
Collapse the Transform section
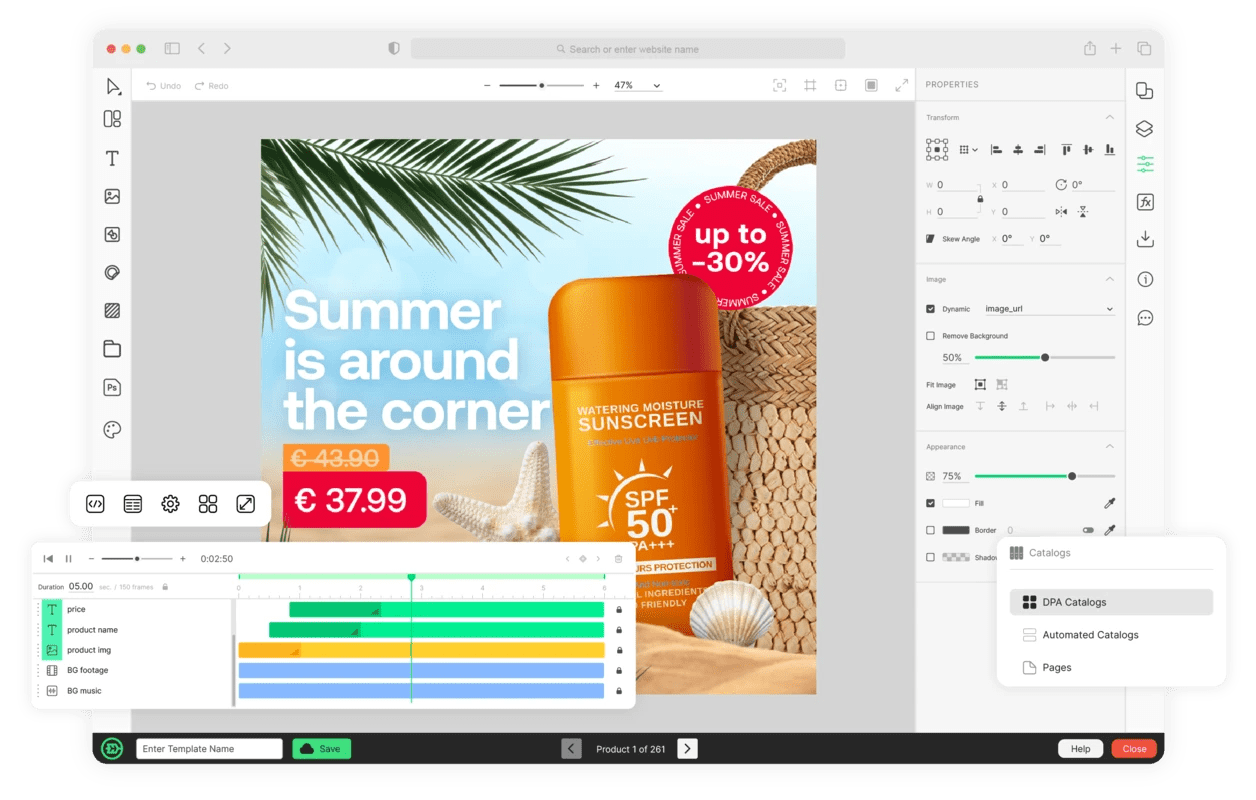[1109, 118]
